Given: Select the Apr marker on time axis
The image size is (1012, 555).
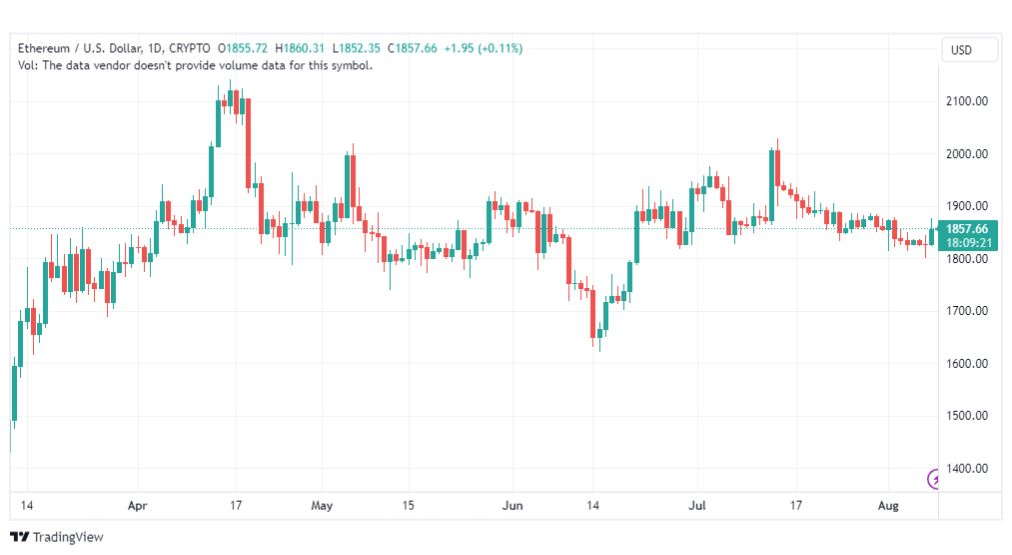Looking at the screenshot, I should point(137,505).
